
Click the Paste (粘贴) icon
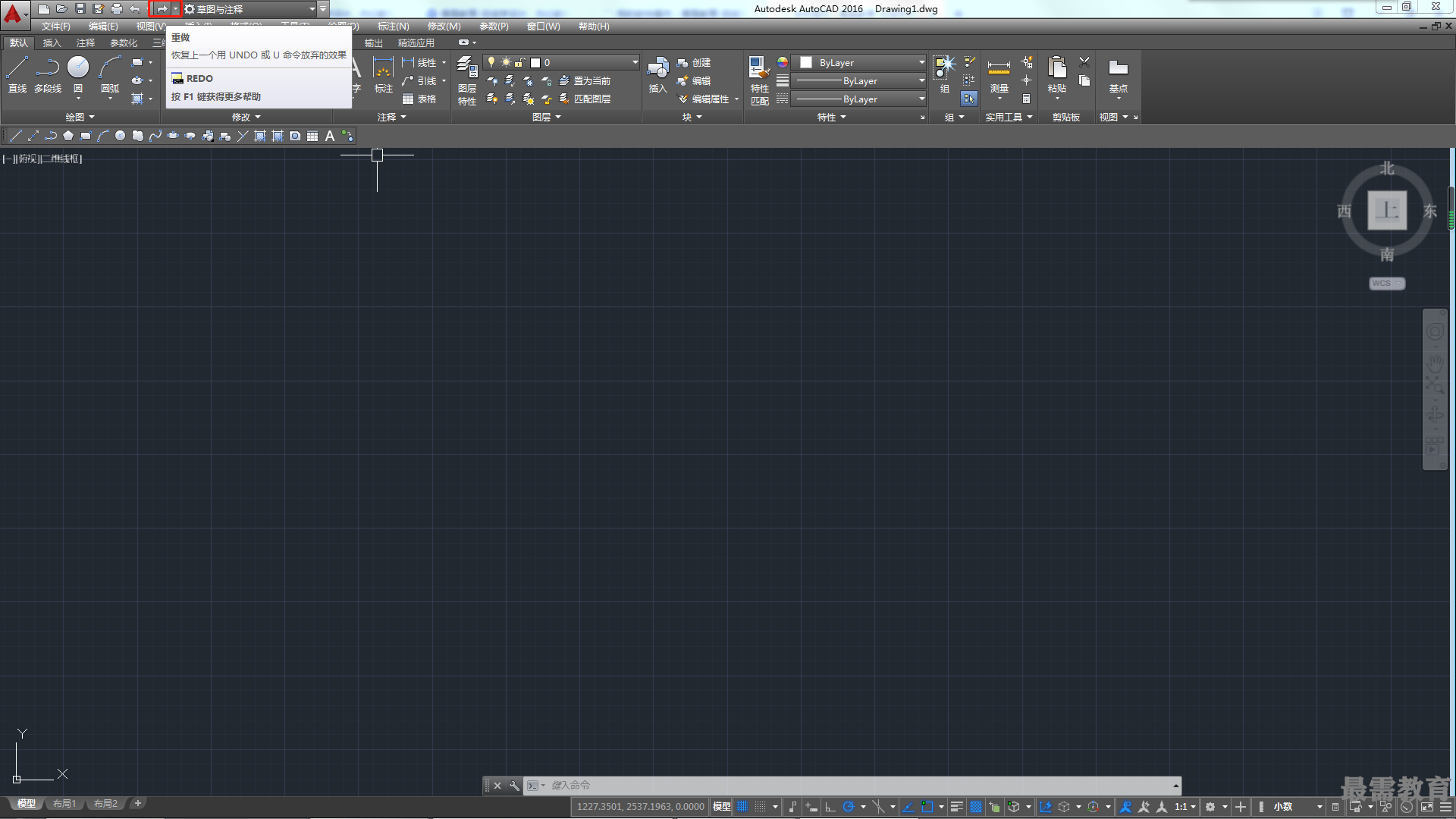click(x=1056, y=74)
